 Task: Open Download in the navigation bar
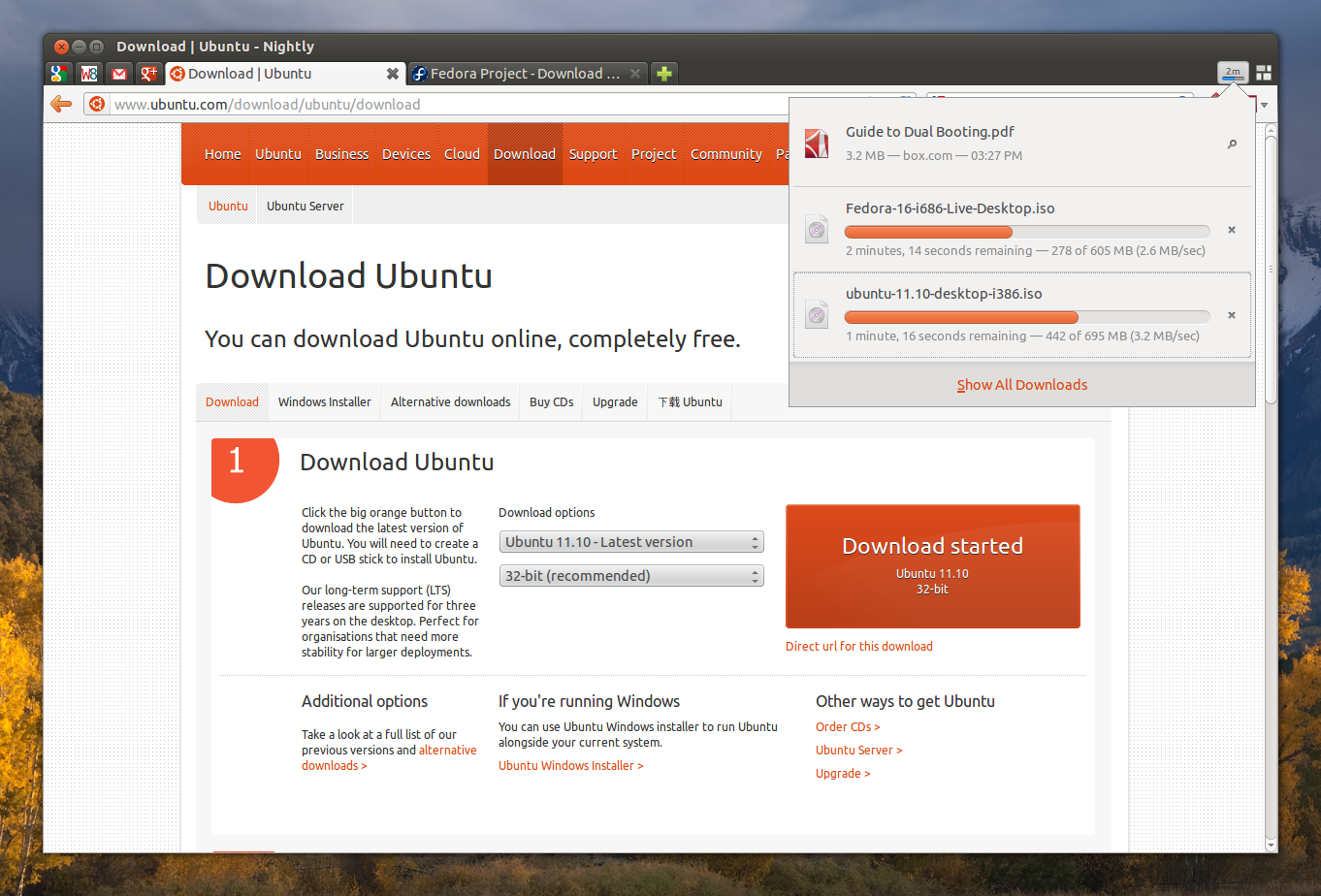(525, 154)
